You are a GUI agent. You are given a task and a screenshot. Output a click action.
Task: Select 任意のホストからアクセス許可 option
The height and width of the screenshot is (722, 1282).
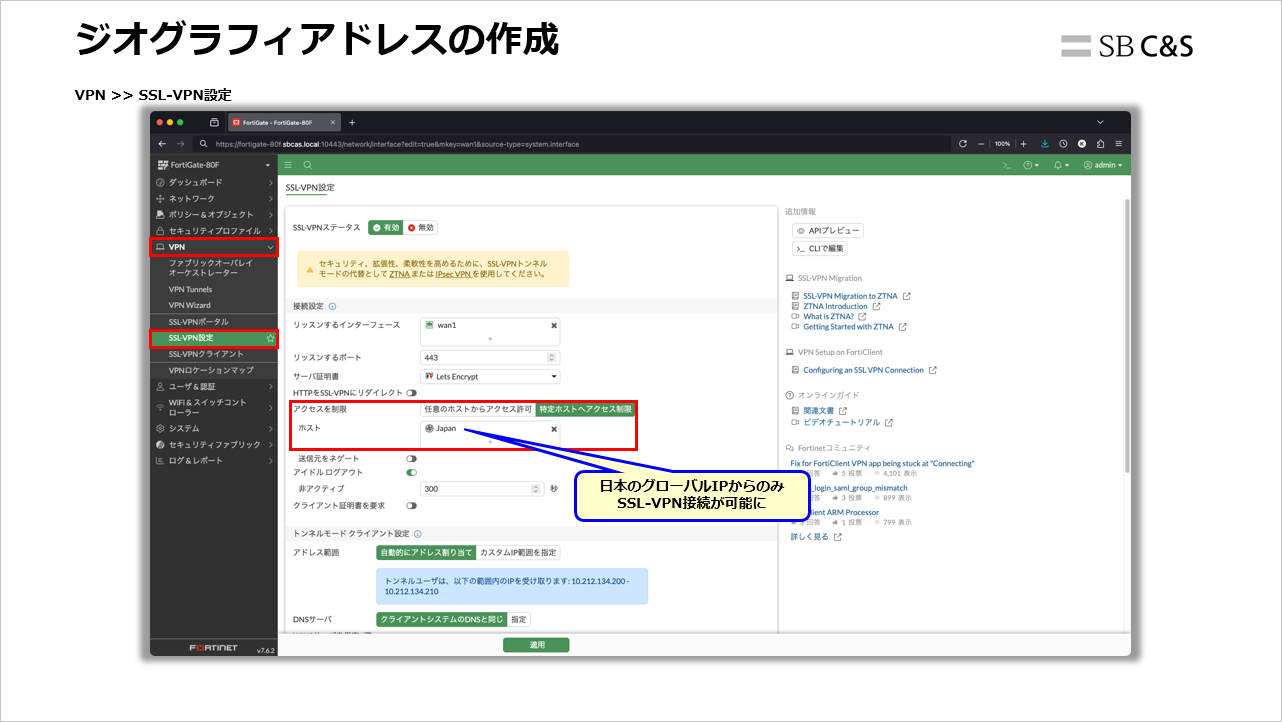pyautogui.click(x=478, y=409)
